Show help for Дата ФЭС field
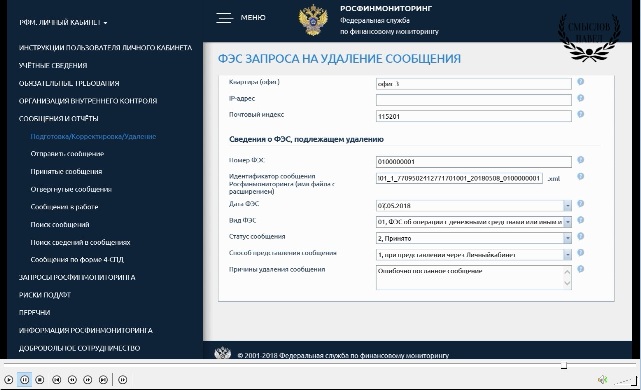This screenshot has height=390, width=641. coord(580,204)
